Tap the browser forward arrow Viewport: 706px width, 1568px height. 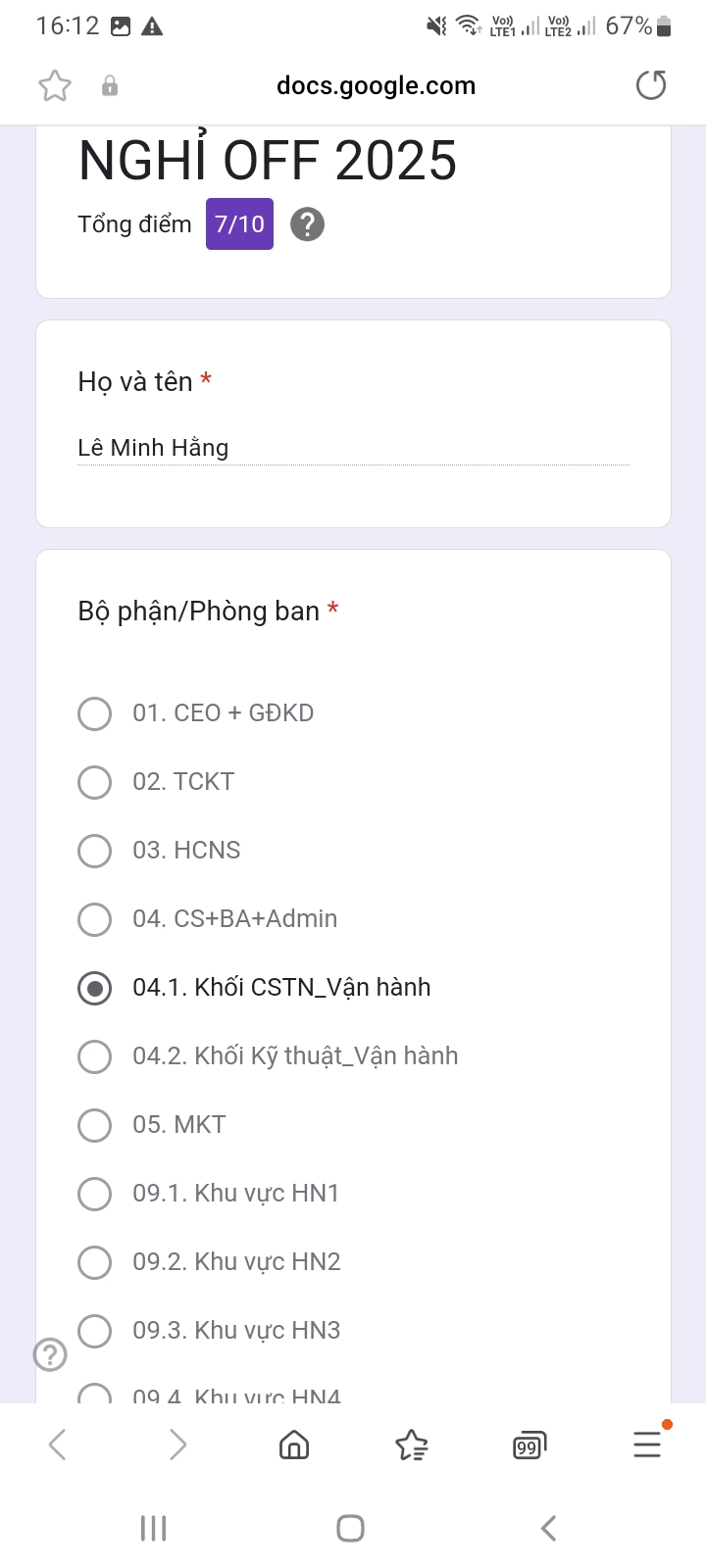tap(177, 1445)
